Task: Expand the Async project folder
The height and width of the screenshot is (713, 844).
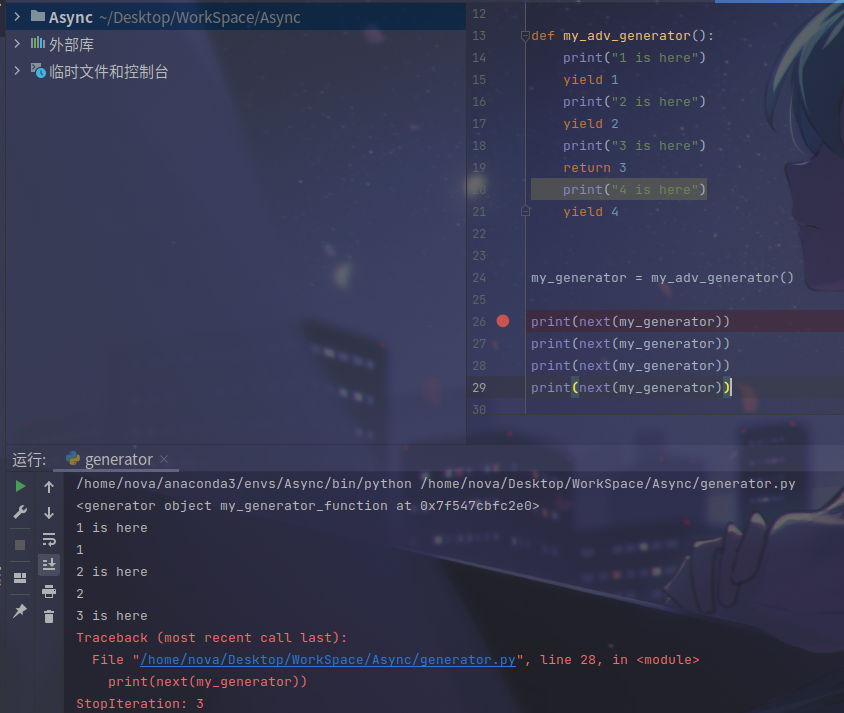Action: 17,17
